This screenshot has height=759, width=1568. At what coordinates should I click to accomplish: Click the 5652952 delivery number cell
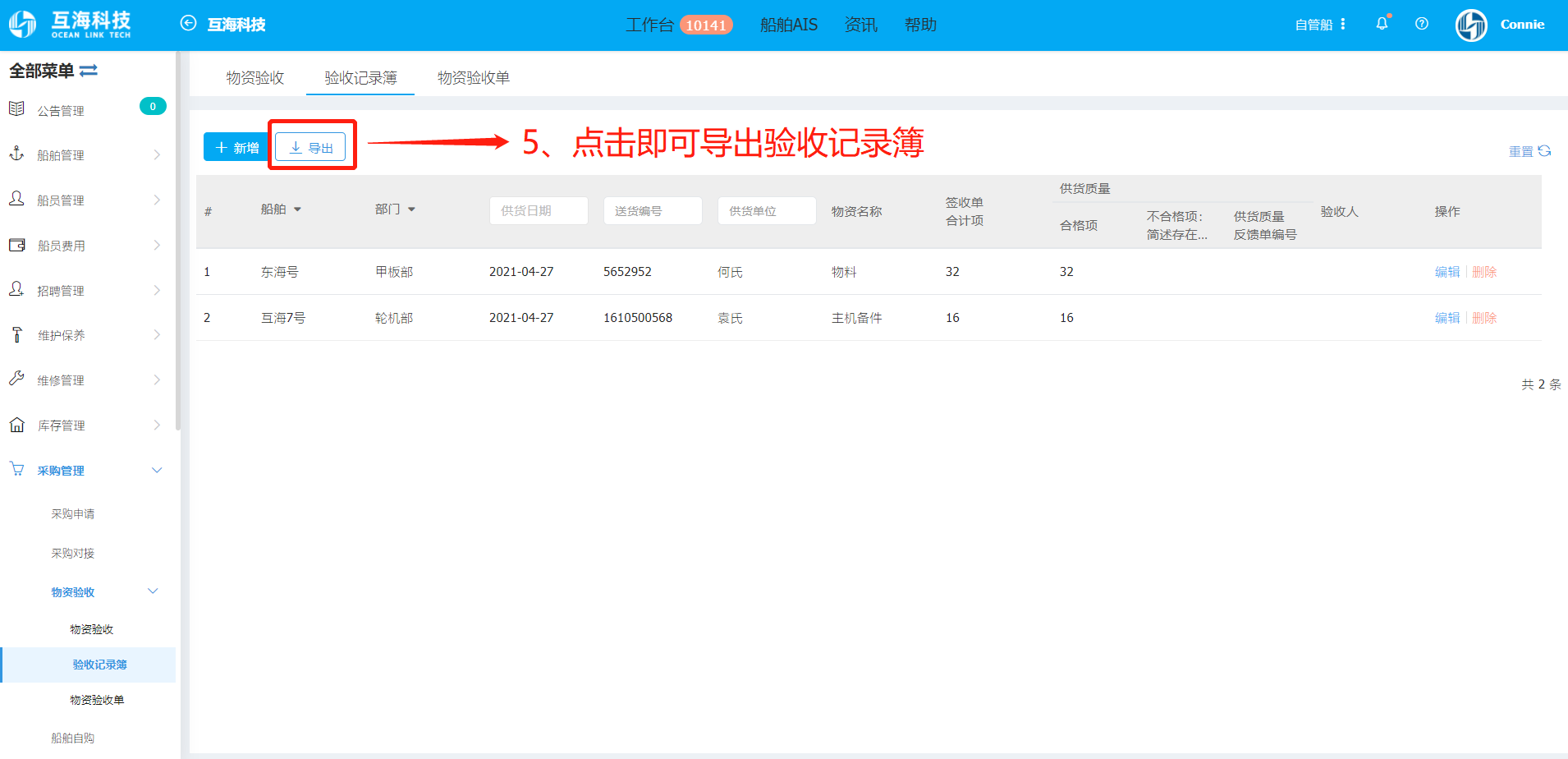click(627, 272)
